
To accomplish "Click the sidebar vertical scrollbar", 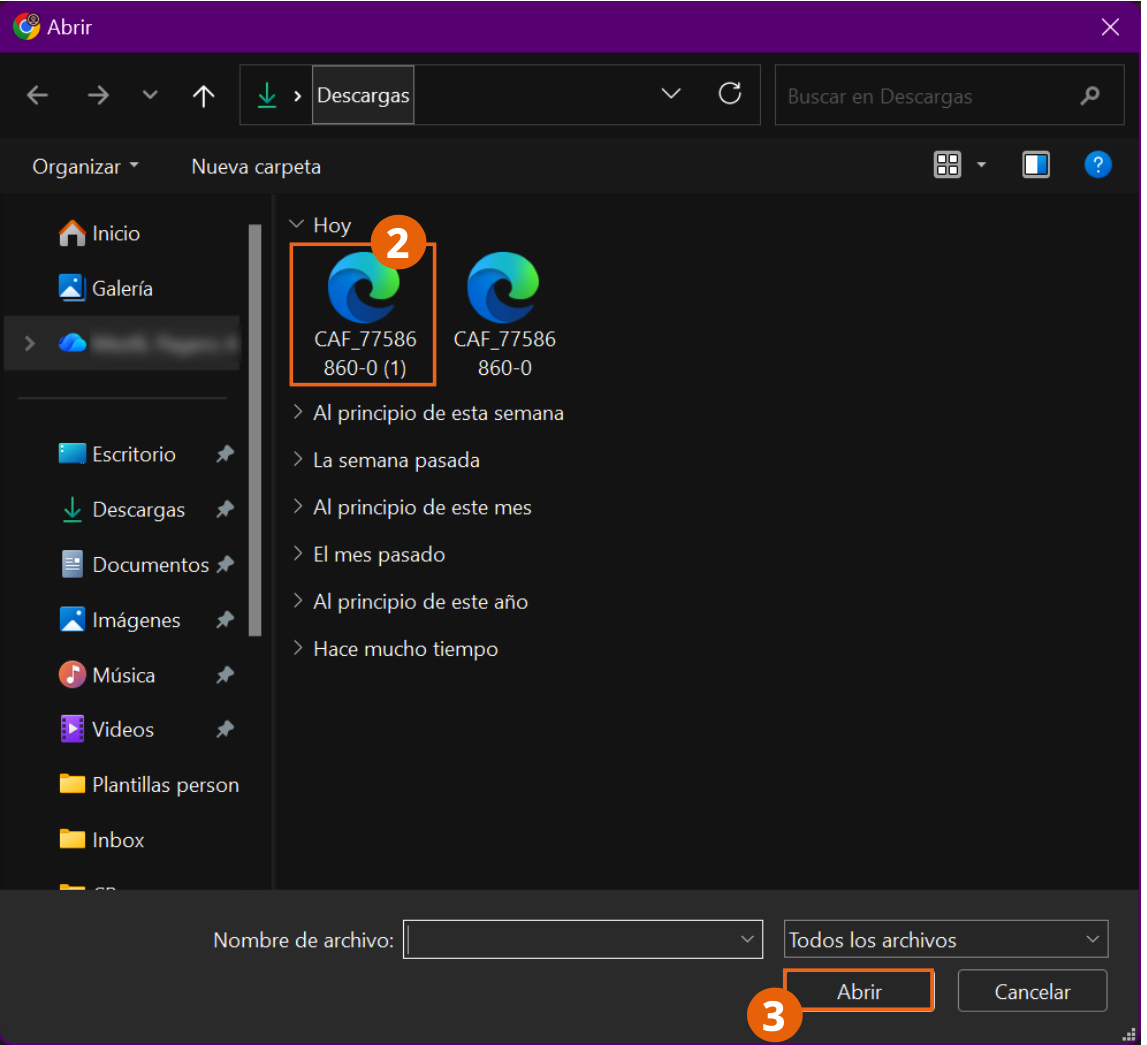I will pyautogui.click(x=255, y=430).
